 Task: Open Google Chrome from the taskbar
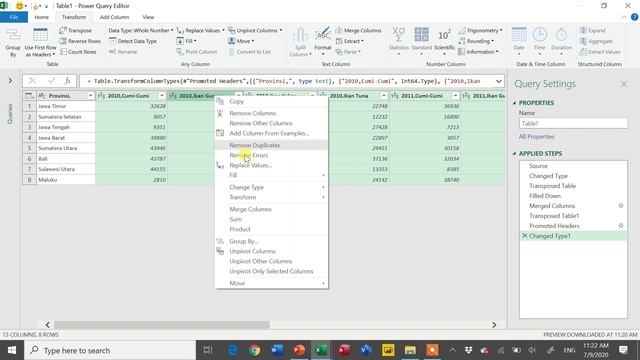click(255, 350)
